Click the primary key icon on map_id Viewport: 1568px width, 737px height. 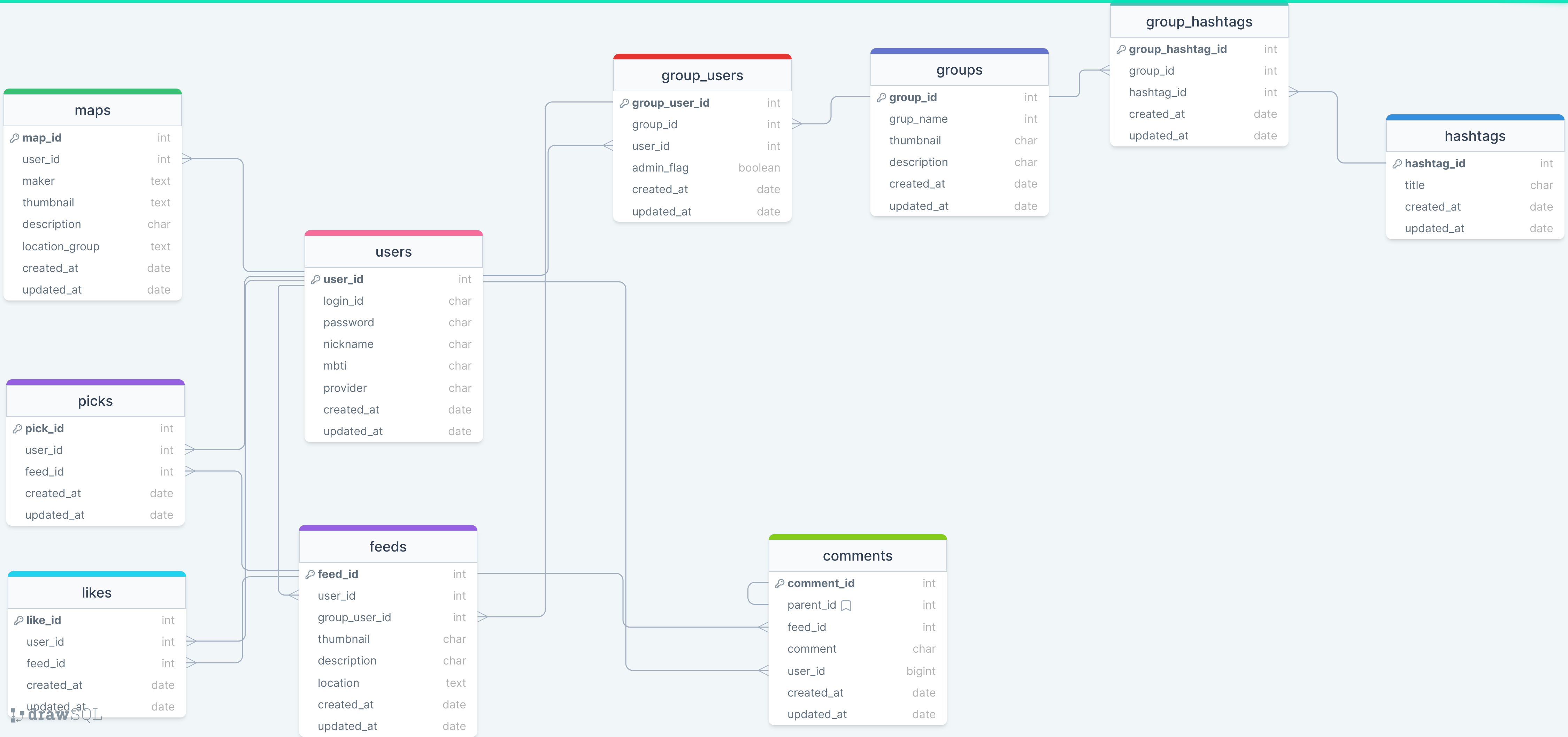tap(15, 138)
